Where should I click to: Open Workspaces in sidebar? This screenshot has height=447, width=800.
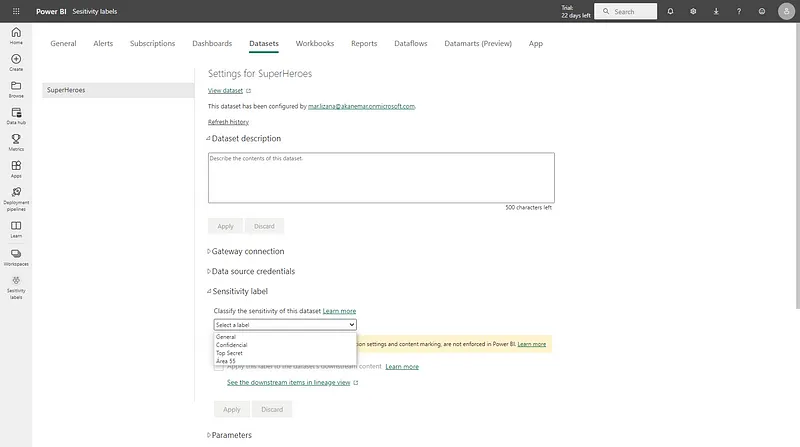[x=16, y=257]
